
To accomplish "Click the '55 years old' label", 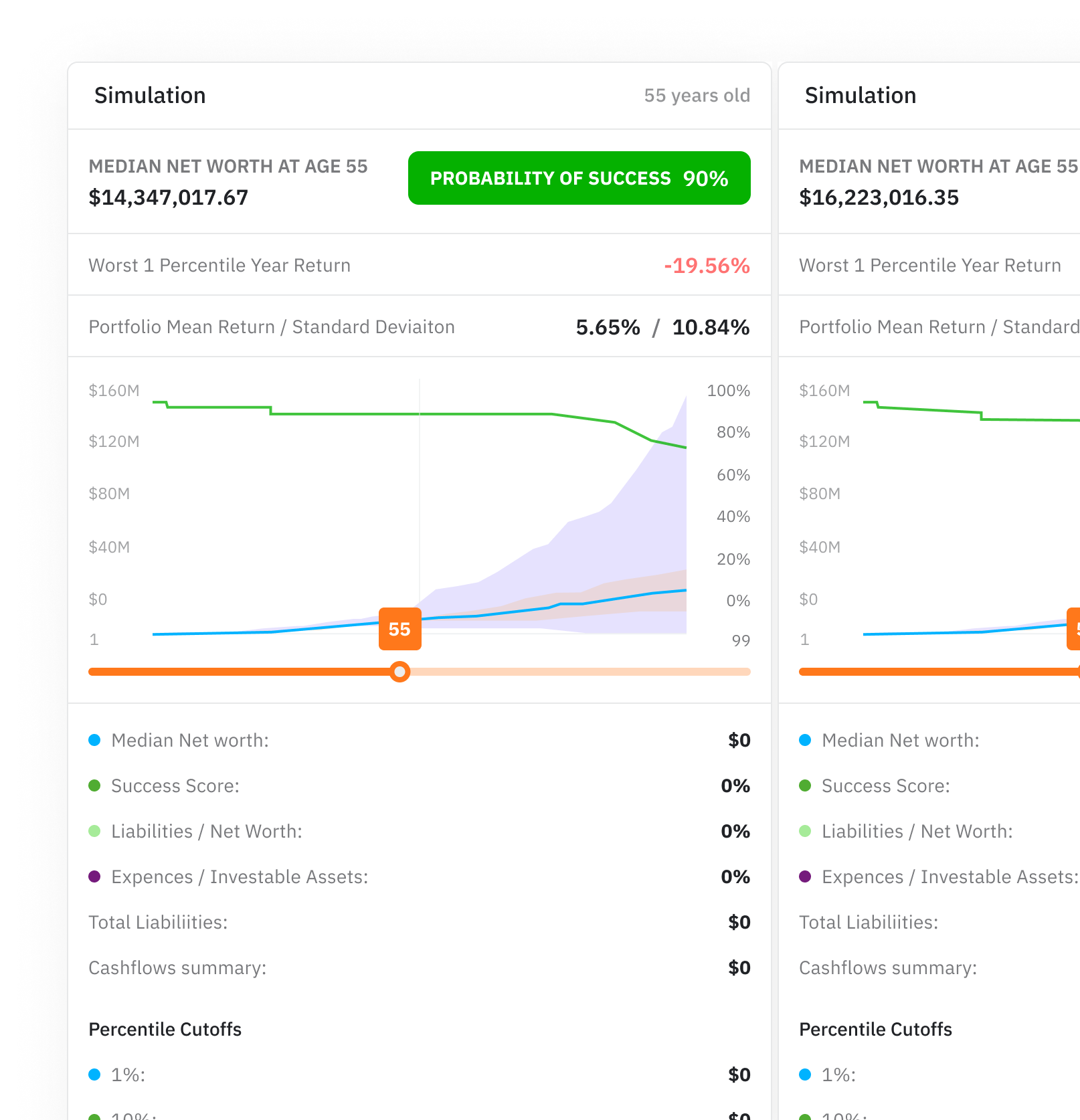I will pos(697,96).
